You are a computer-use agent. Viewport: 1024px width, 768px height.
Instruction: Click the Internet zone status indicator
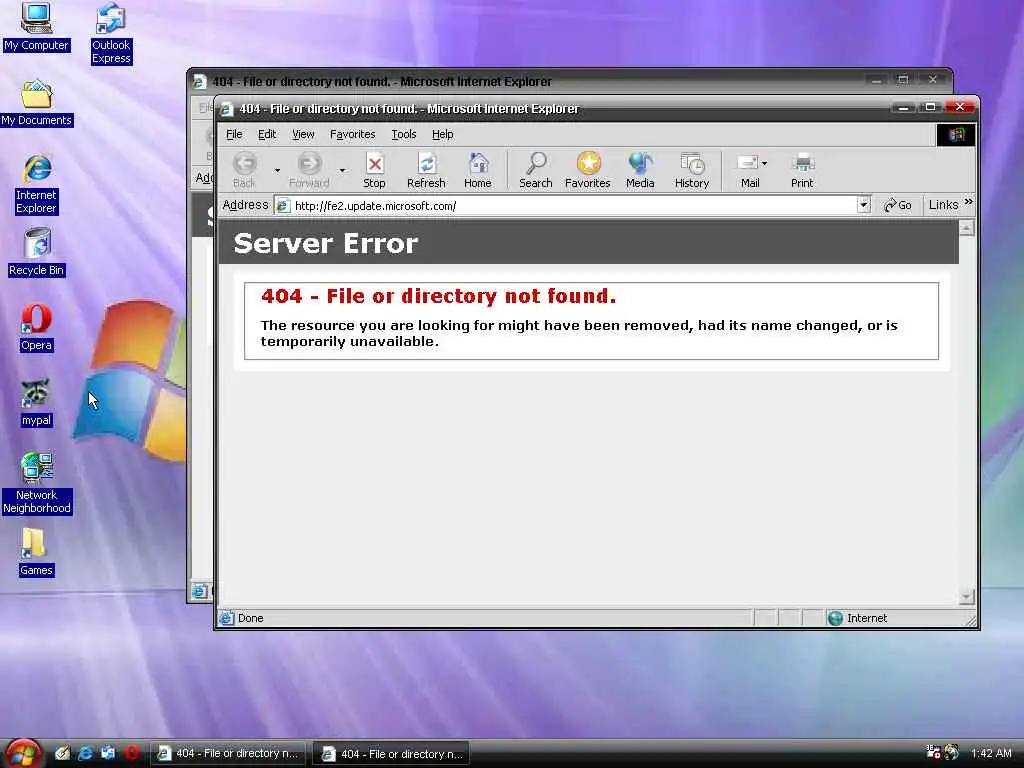tap(857, 618)
